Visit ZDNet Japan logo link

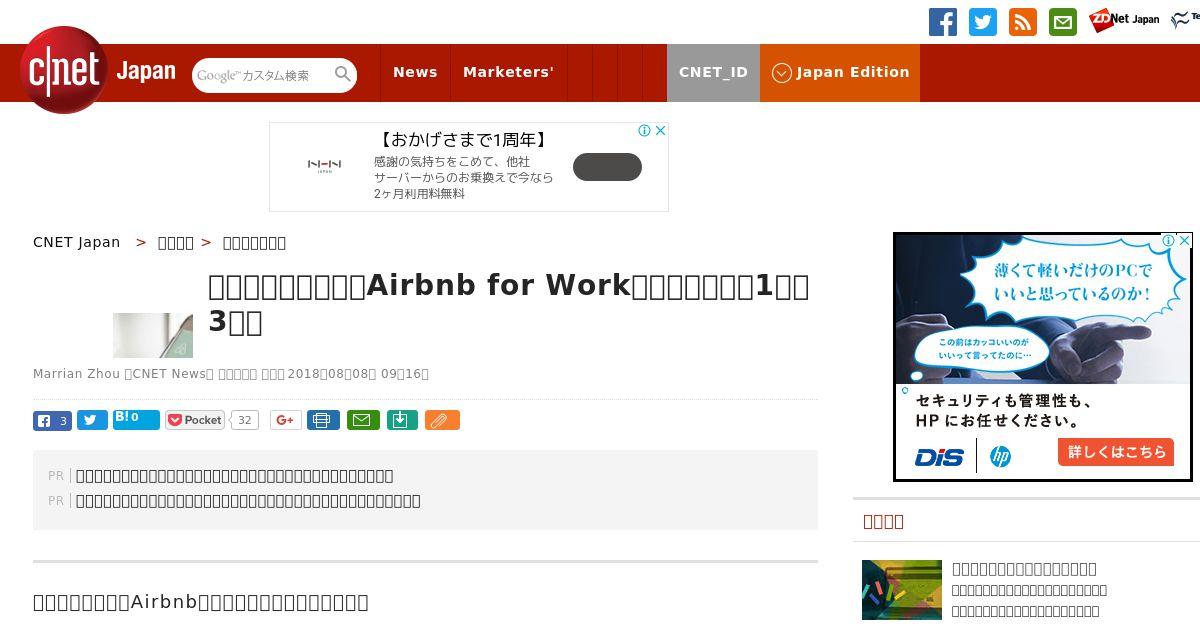point(1124,19)
